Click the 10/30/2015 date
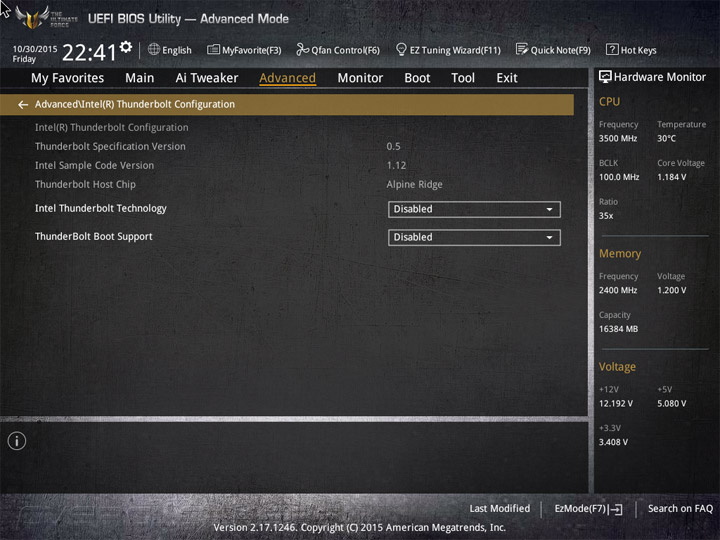 [x=35, y=49]
